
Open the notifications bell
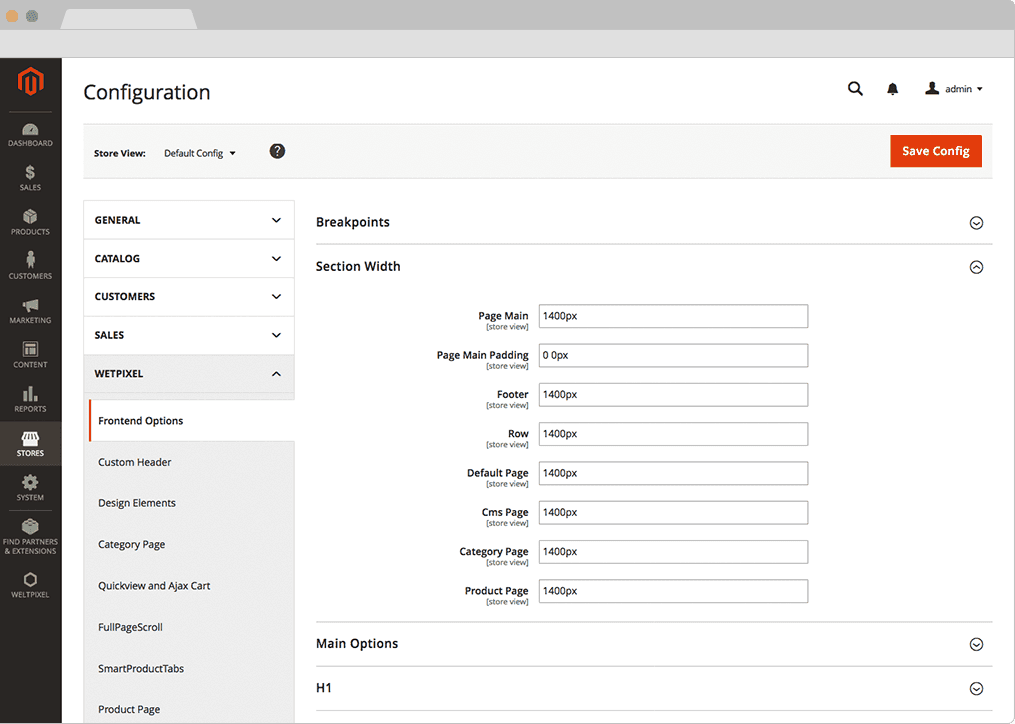point(893,89)
